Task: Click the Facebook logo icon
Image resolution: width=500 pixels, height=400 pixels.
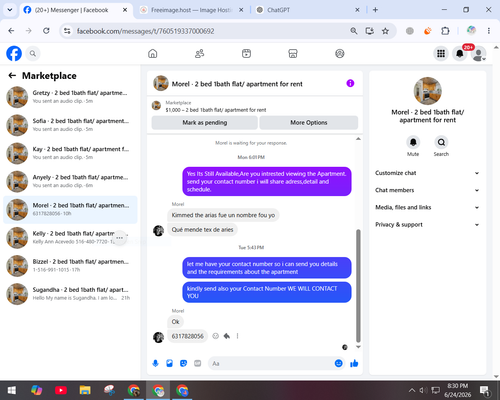Action: (x=14, y=53)
